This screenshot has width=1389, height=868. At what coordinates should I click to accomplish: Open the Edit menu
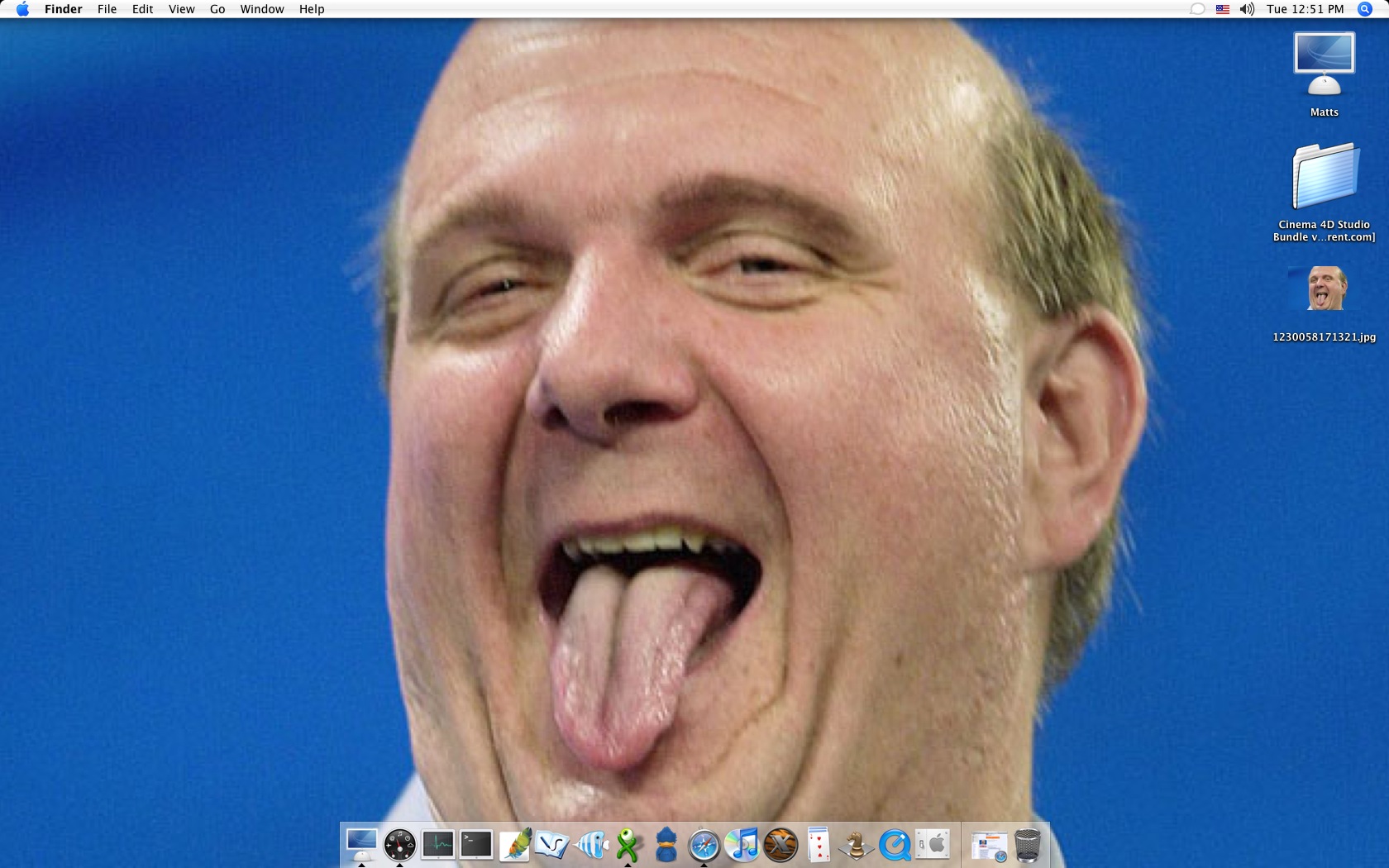pyautogui.click(x=142, y=9)
